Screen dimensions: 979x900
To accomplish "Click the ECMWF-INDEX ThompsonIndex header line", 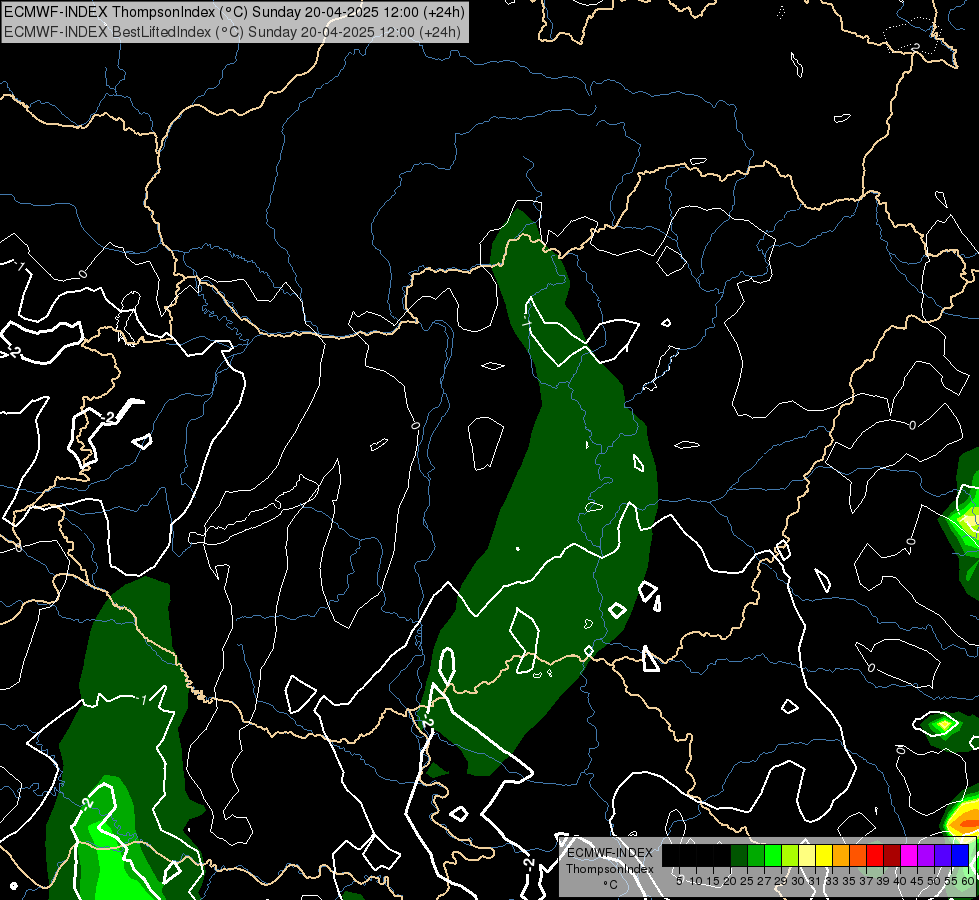I will (x=234, y=12).
